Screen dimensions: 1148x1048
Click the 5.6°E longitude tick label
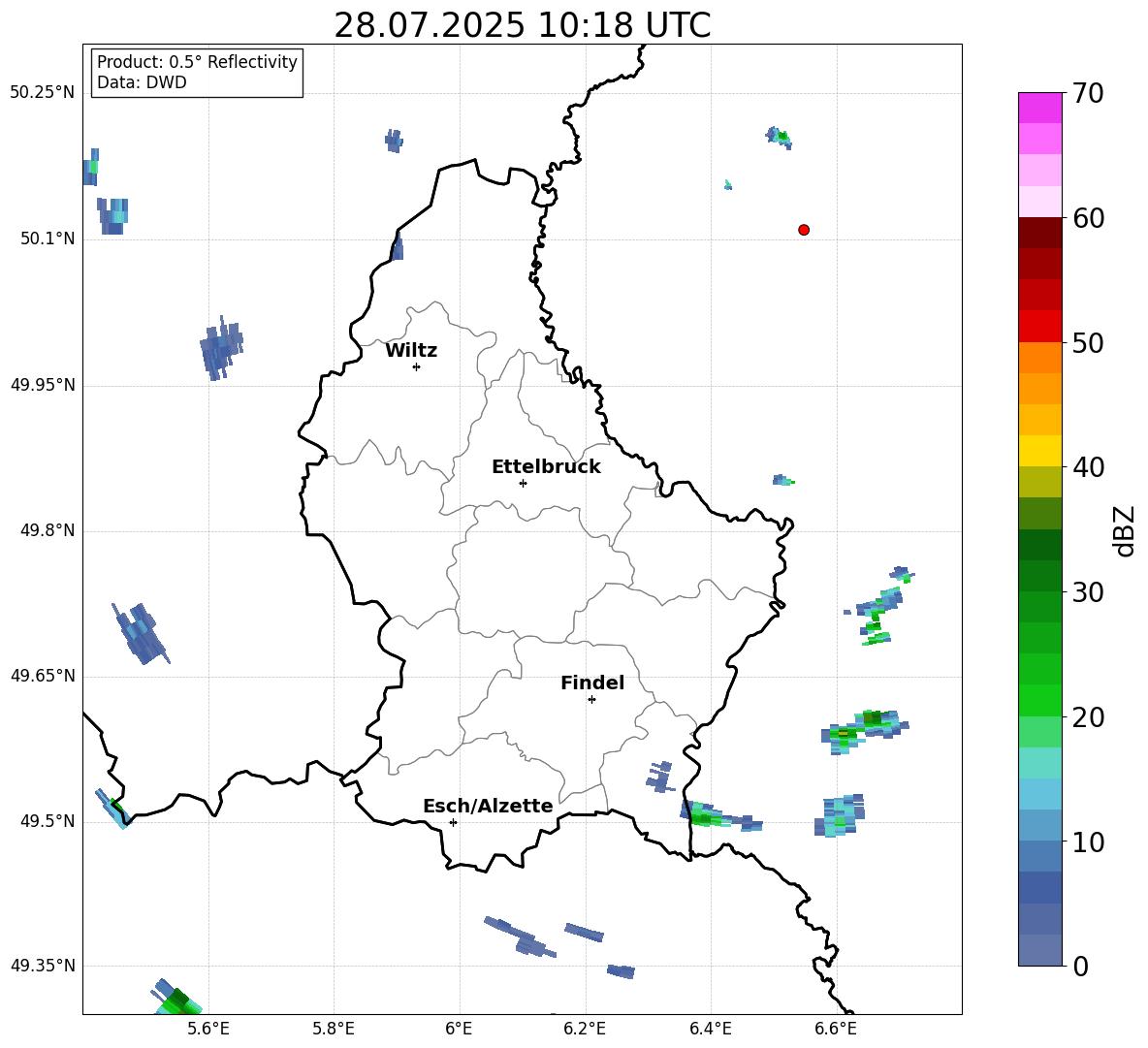(x=208, y=1029)
